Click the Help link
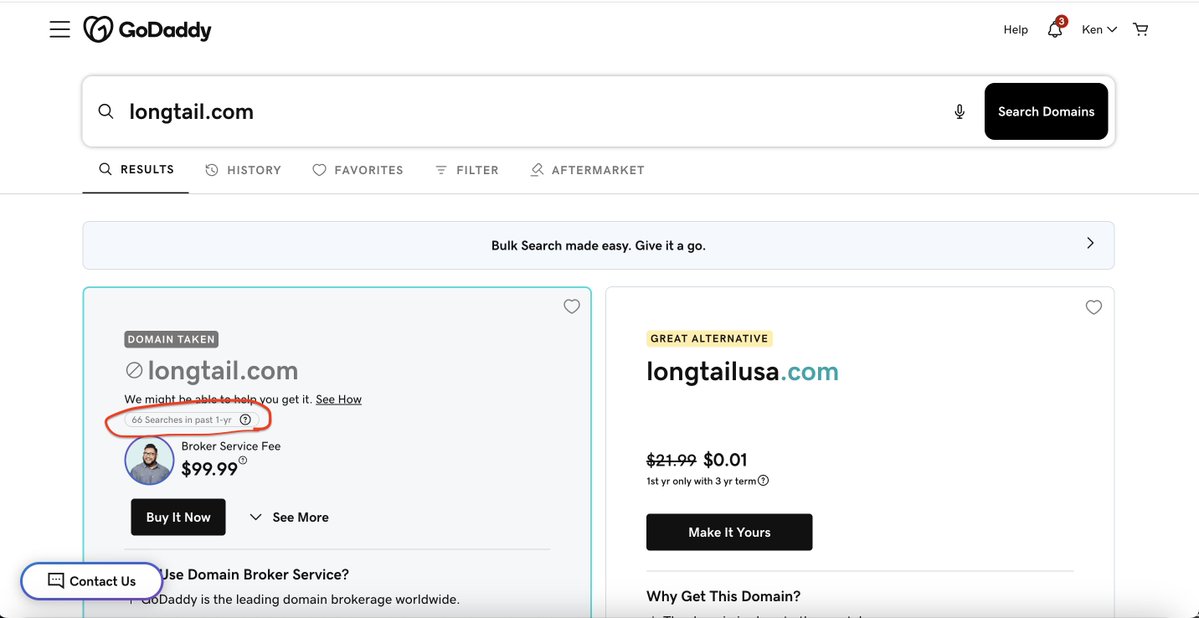The height and width of the screenshot is (618, 1199). pos(1015,30)
